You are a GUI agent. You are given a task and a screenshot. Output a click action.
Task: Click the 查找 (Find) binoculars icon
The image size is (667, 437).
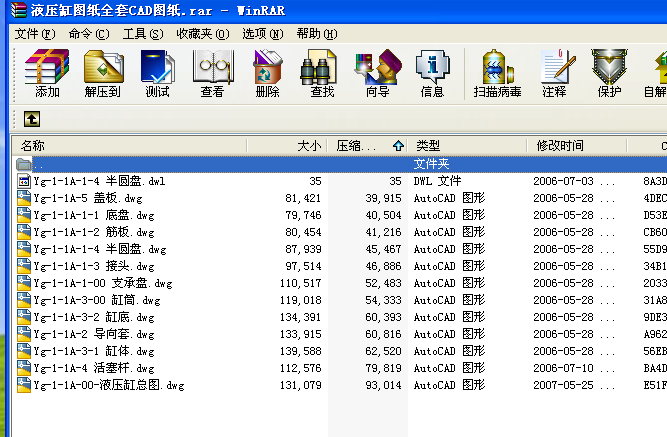(319, 66)
